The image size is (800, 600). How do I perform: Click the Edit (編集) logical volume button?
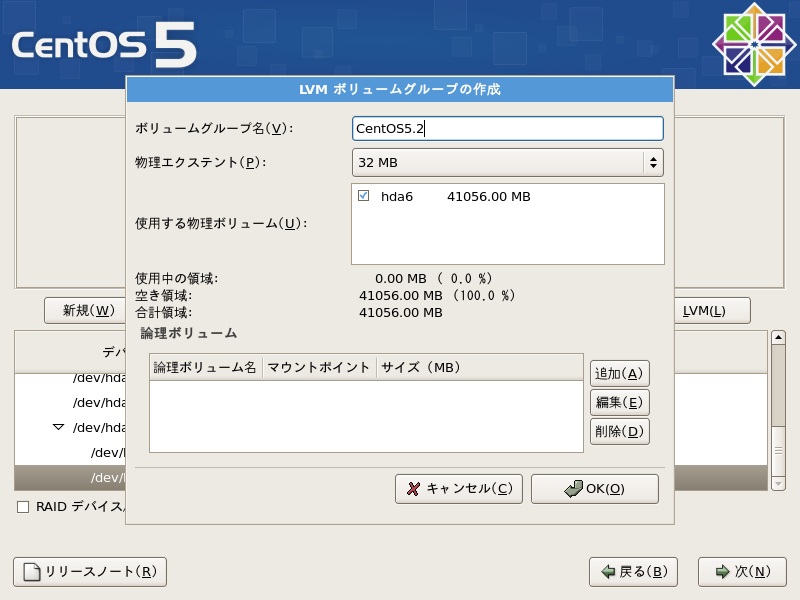[x=619, y=403]
